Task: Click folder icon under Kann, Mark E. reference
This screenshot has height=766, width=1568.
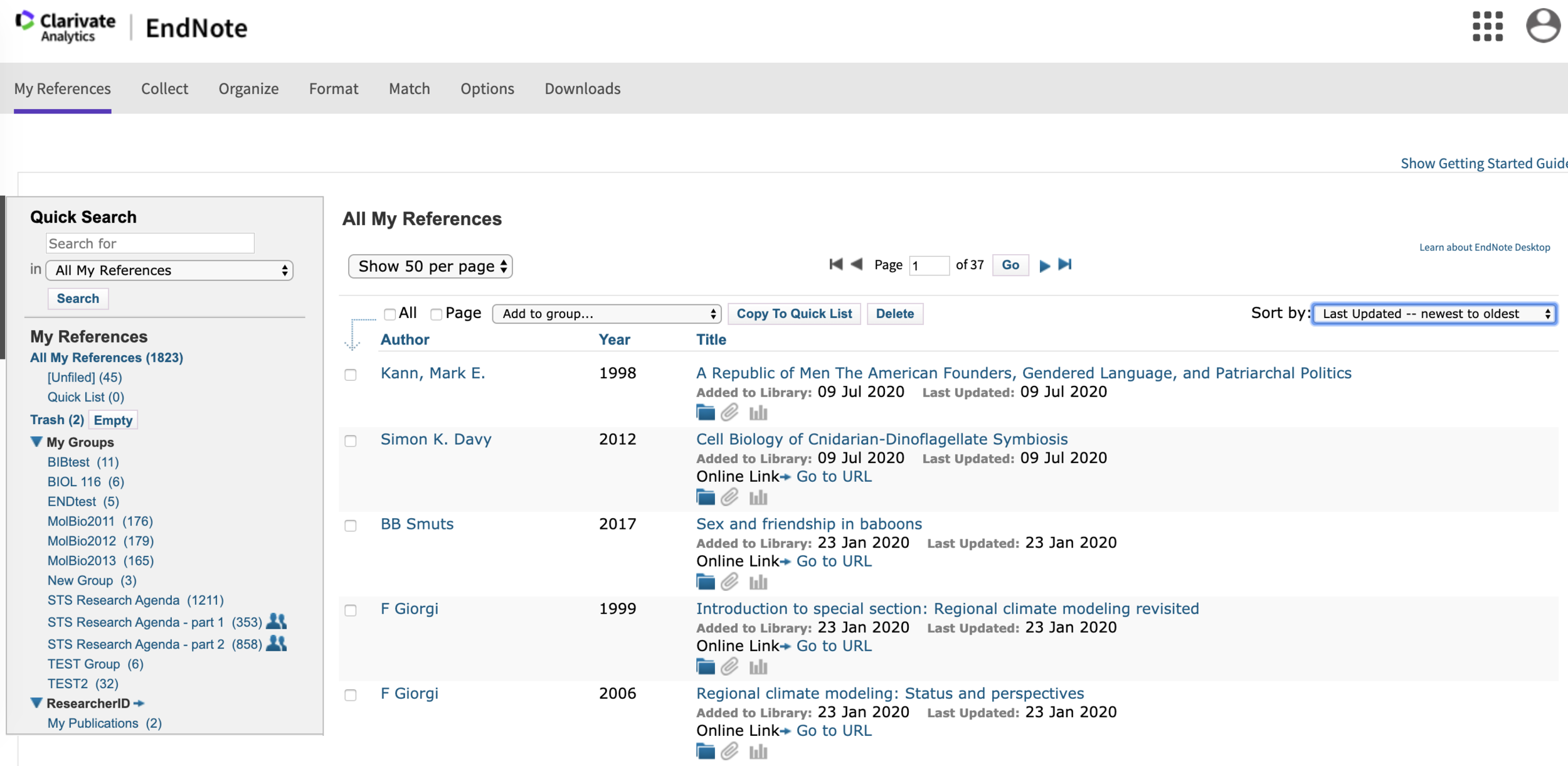Action: pos(706,413)
